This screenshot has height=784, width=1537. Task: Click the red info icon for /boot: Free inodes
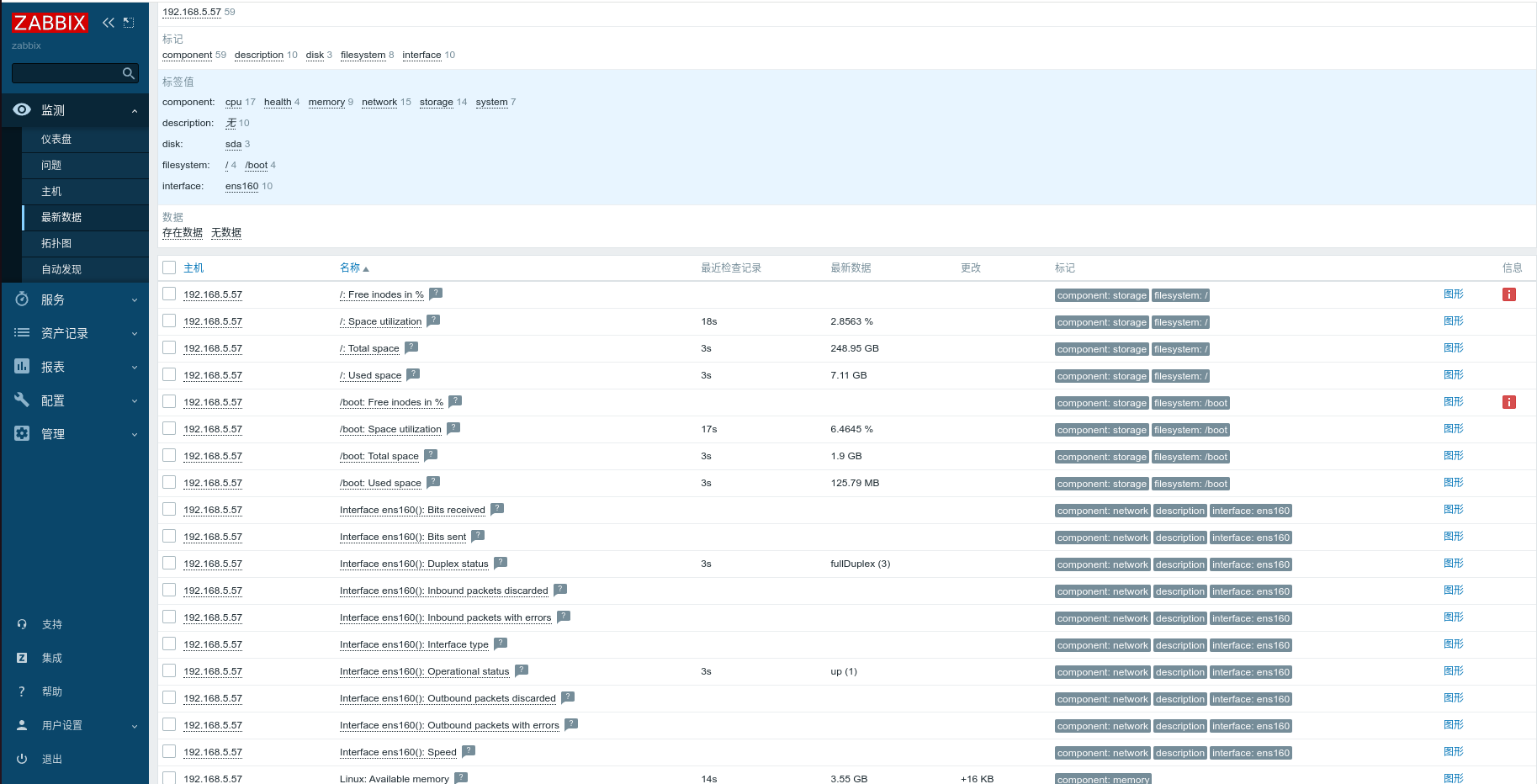pos(1508,402)
